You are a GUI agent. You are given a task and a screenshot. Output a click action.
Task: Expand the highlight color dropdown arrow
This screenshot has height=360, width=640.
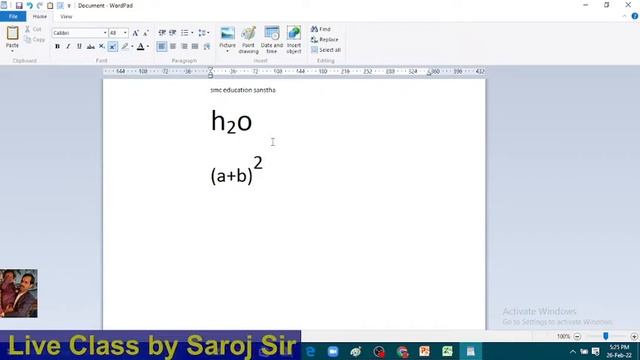point(132,47)
